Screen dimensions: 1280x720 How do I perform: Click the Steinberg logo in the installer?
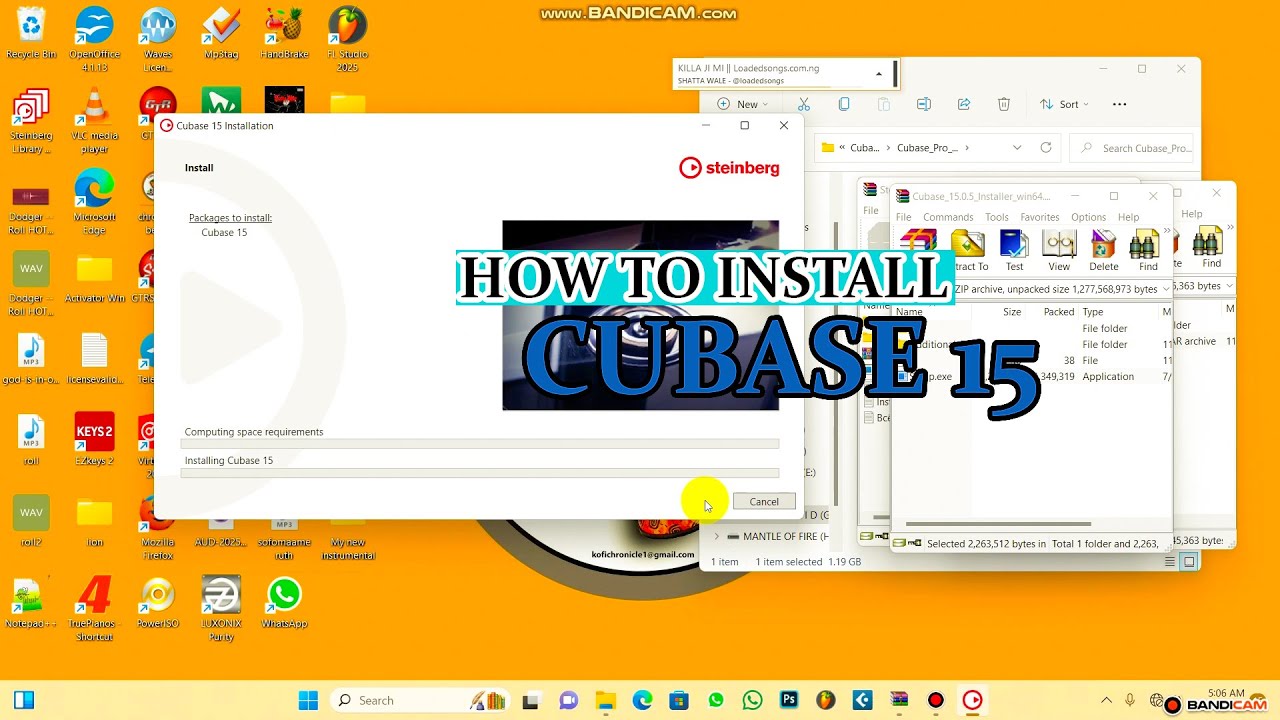click(729, 168)
